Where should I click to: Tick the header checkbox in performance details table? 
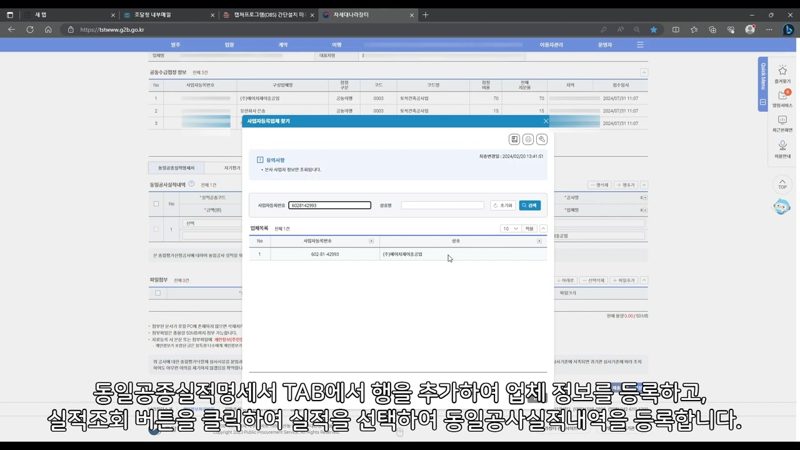pos(156,204)
